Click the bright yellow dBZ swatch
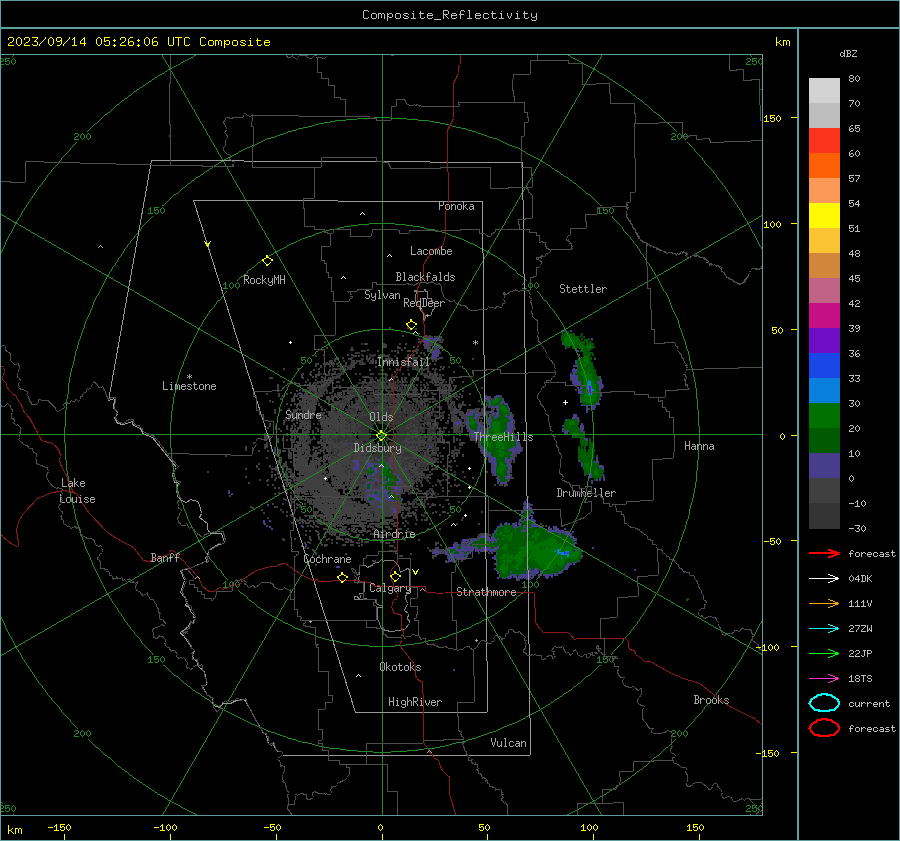The image size is (900, 841). (824, 216)
